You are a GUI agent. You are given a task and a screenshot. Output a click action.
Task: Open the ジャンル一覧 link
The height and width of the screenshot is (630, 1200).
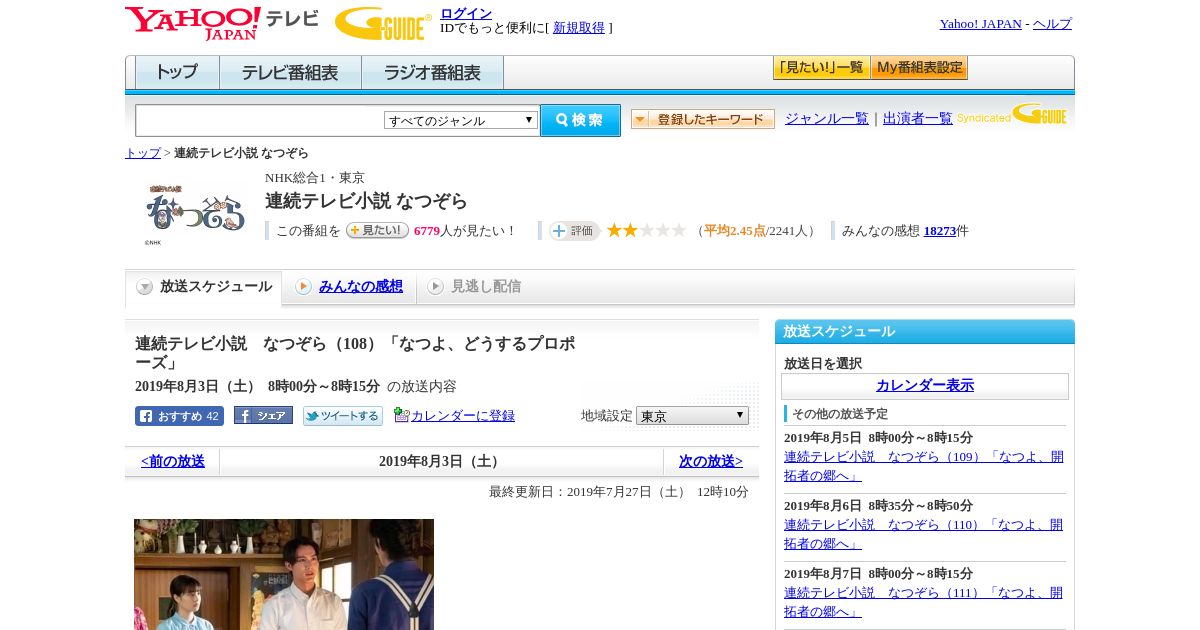tap(827, 119)
